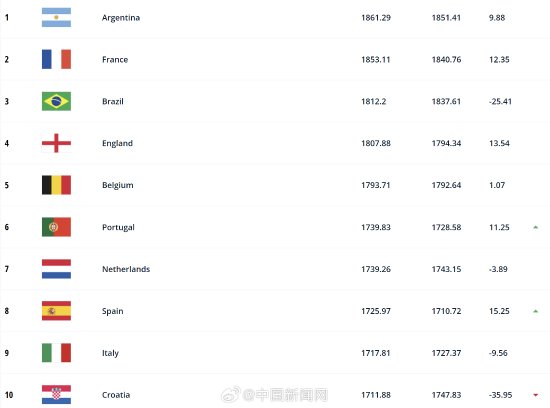The width and height of the screenshot is (550, 408).
Task: Click the Portugal flag icon
Action: pyautogui.click(x=56, y=227)
